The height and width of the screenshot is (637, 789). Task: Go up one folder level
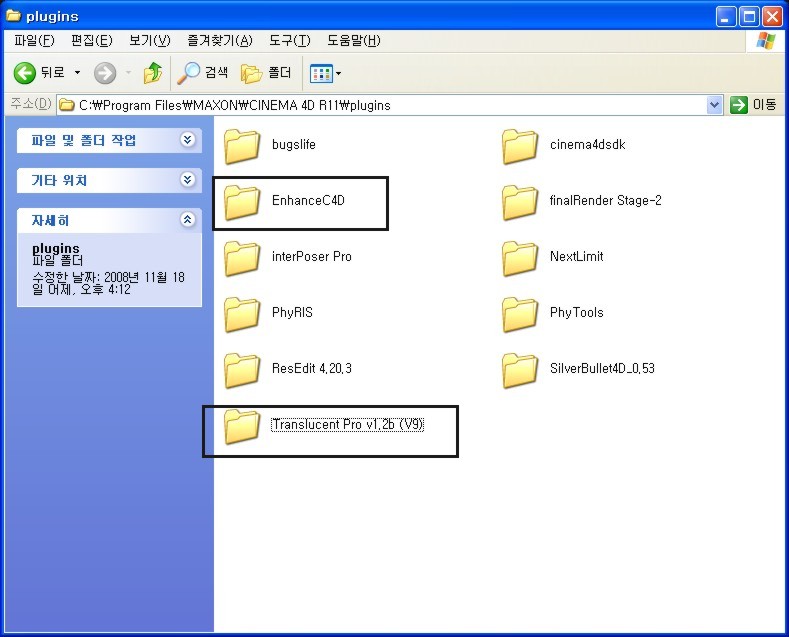point(152,73)
